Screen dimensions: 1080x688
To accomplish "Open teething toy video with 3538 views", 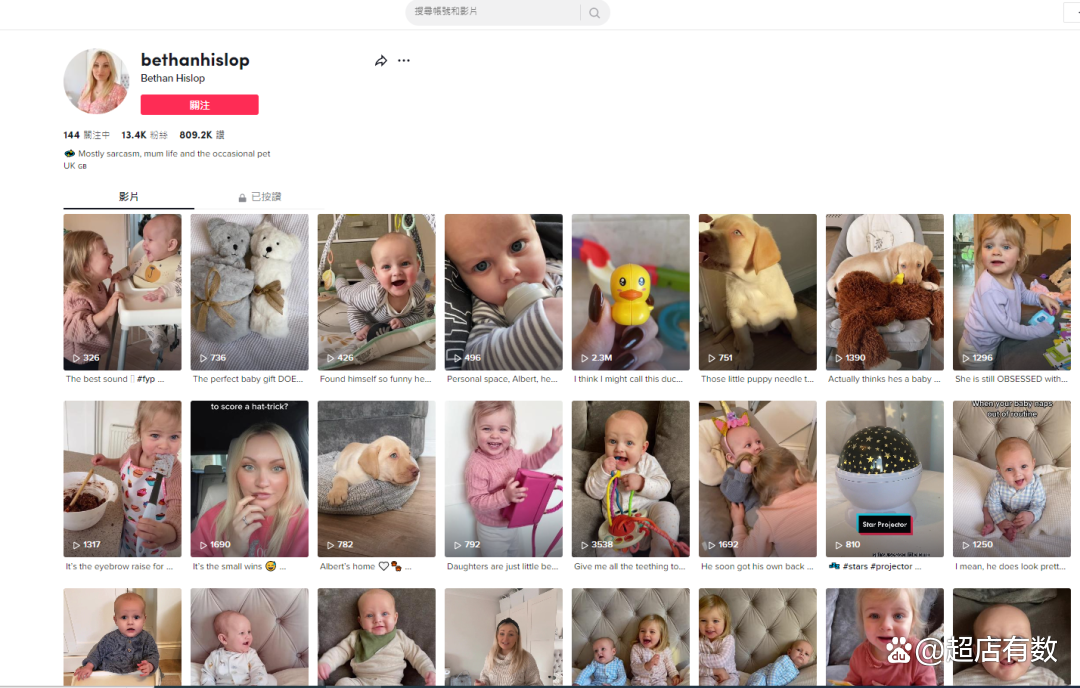I will [631, 479].
